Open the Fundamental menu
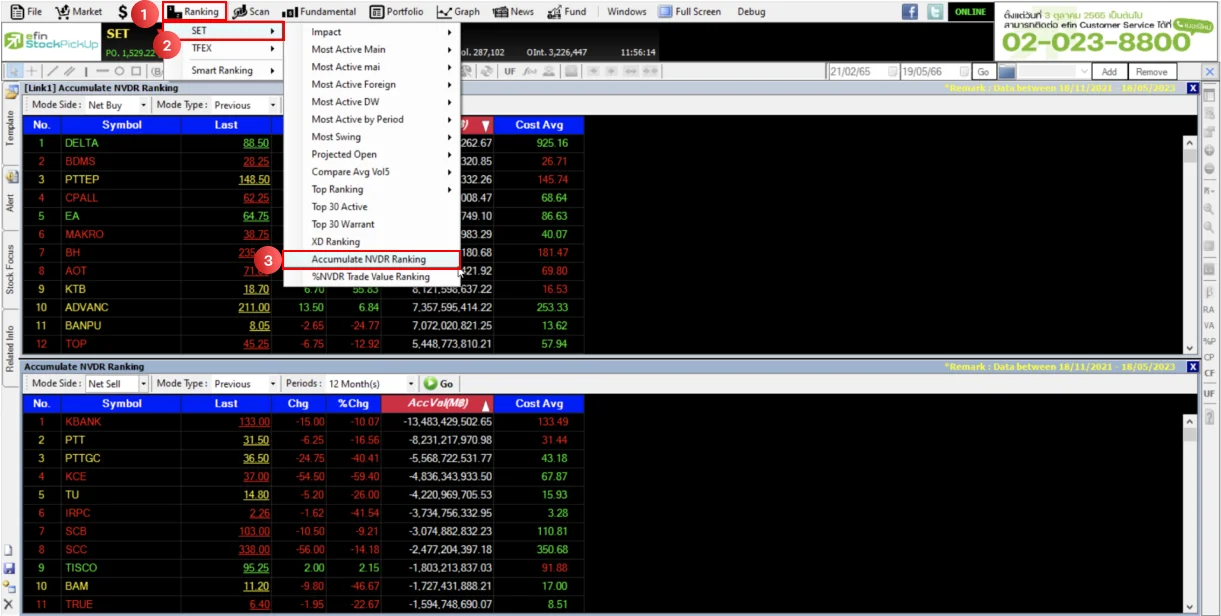Image resolution: width=1221 pixels, height=616 pixels. click(x=320, y=12)
